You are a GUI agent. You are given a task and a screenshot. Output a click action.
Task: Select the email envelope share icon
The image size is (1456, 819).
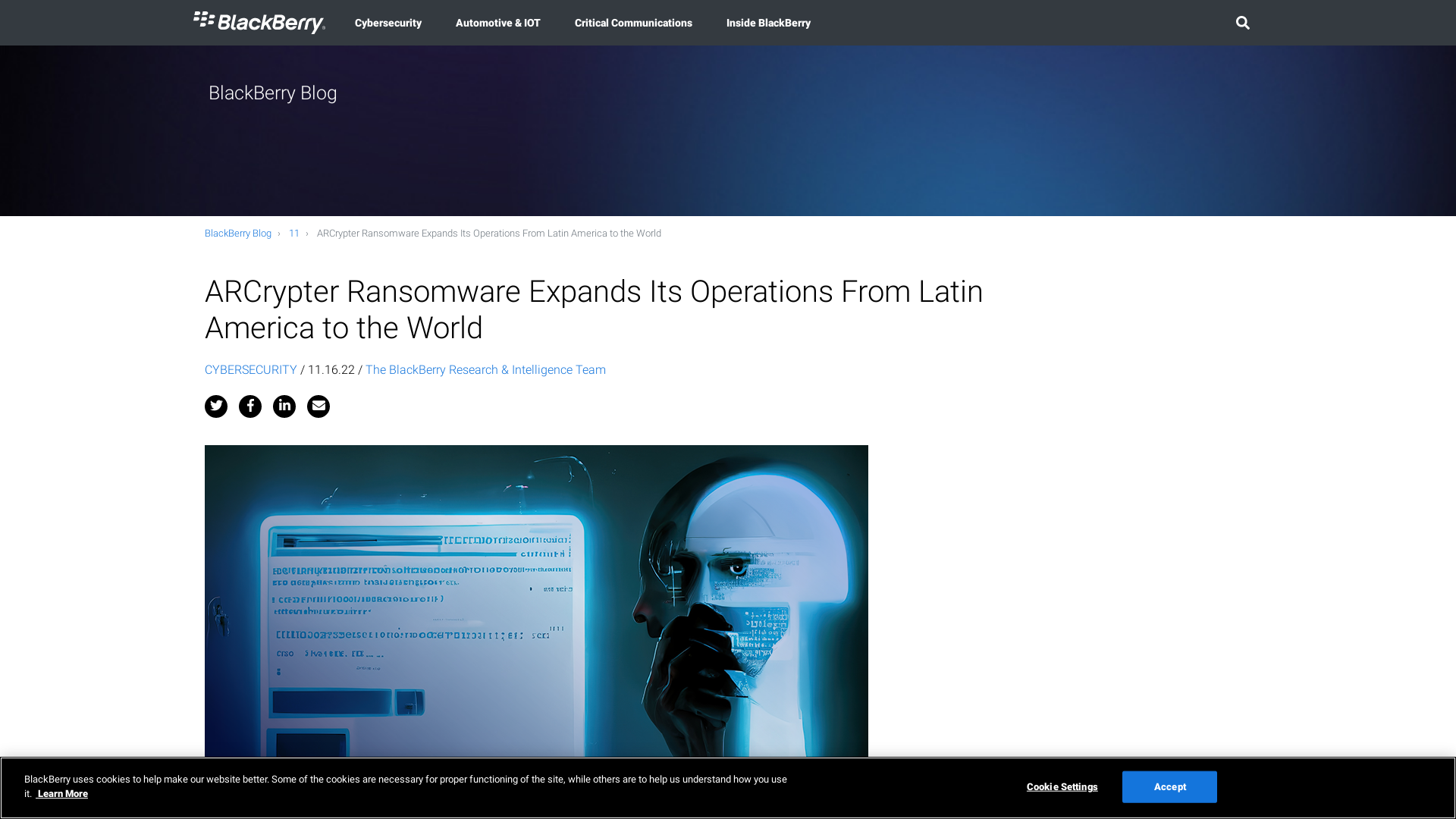point(318,406)
